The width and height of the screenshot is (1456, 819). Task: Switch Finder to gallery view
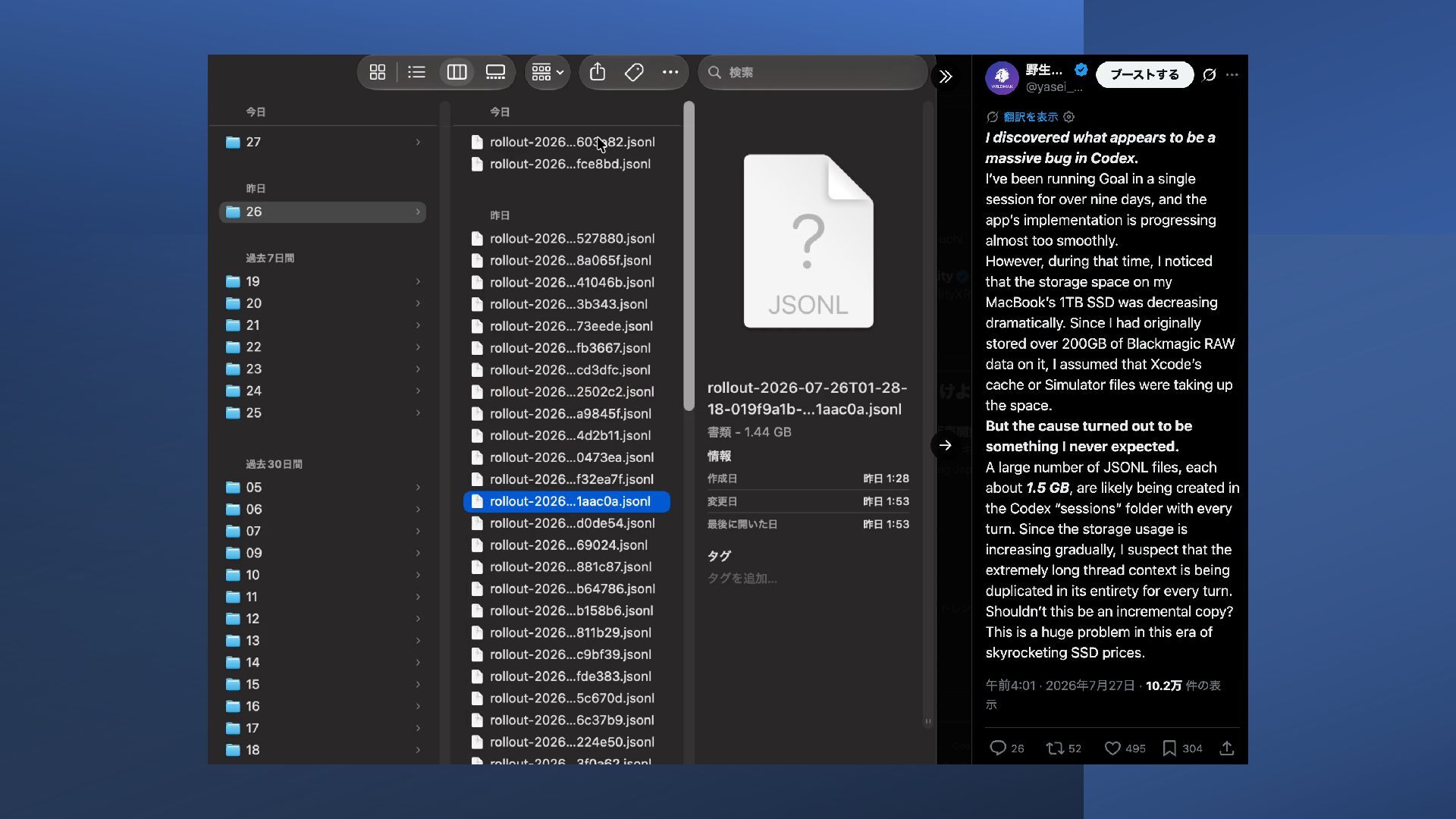496,72
